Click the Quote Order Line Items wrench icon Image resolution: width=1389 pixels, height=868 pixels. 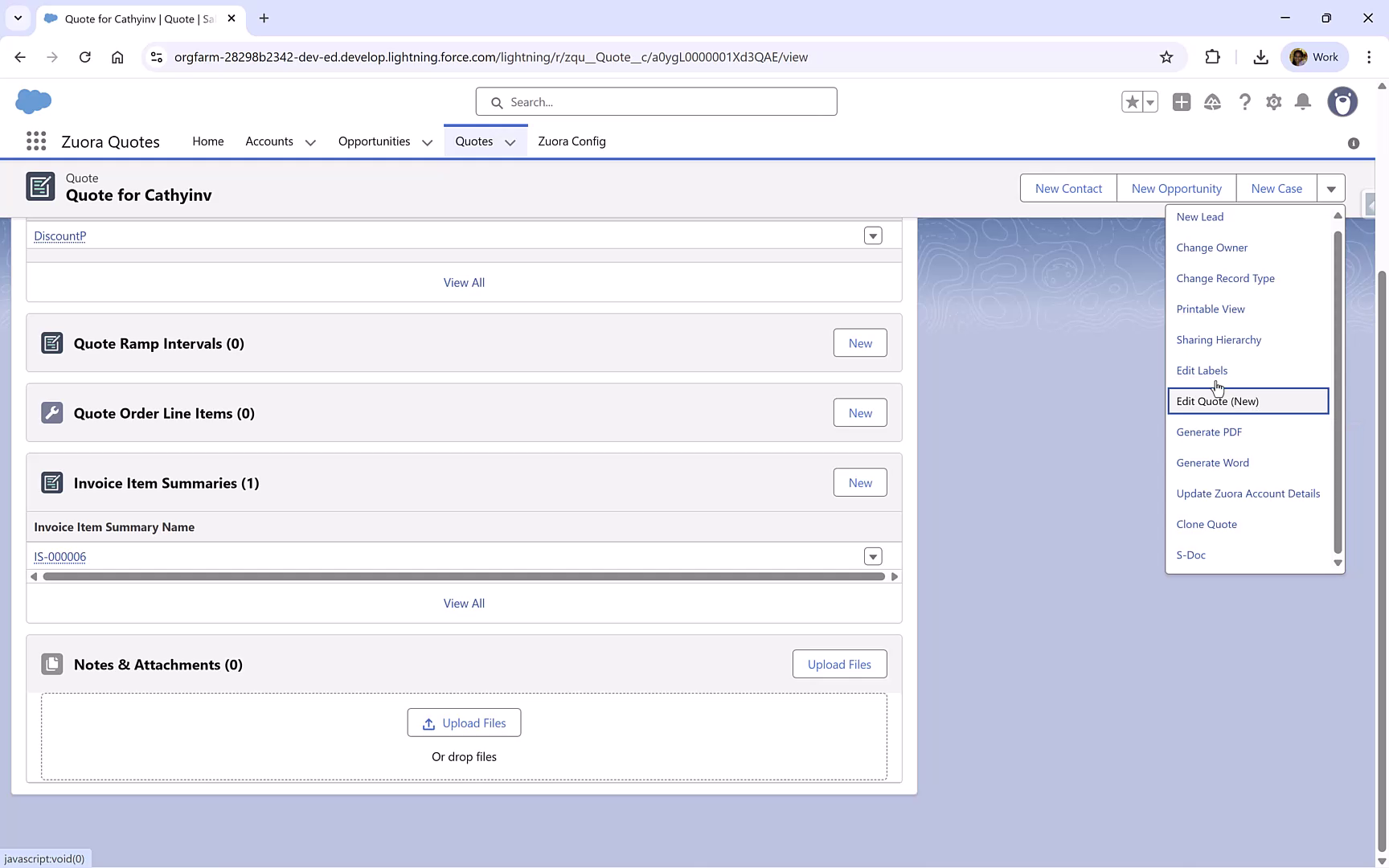click(51, 411)
